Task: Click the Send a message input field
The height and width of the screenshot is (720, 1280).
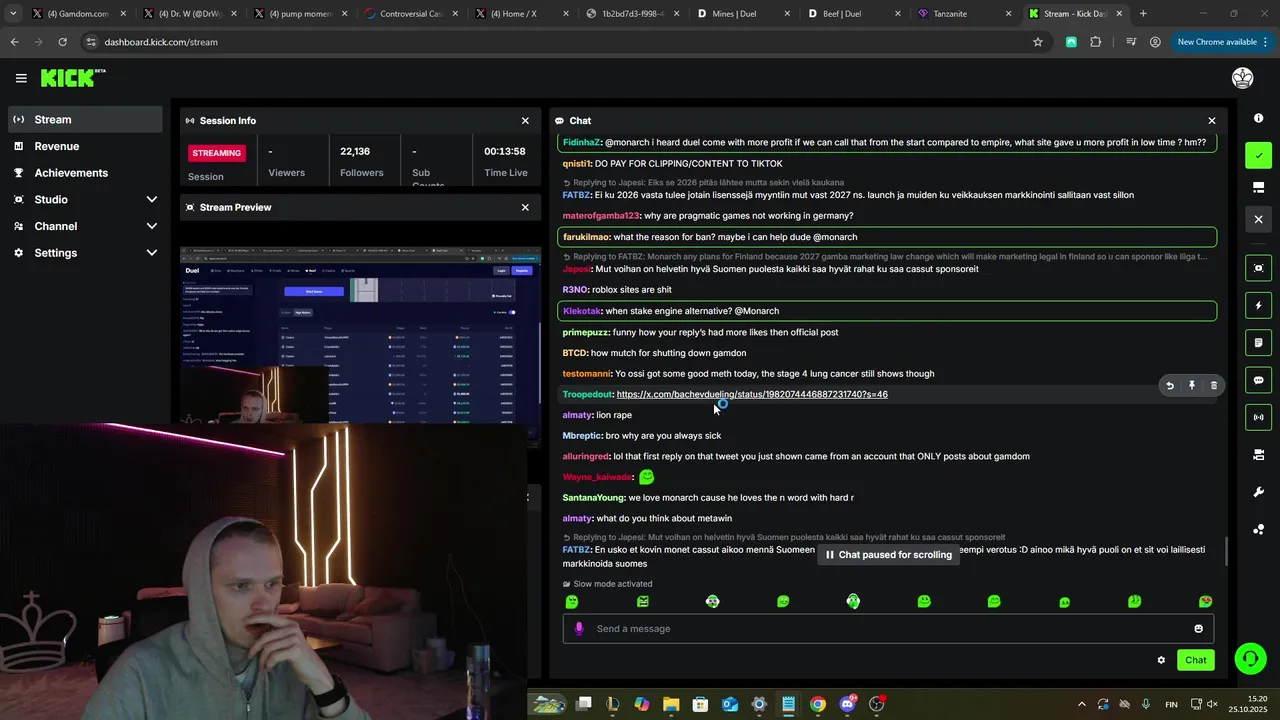Action: [x=888, y=629]
